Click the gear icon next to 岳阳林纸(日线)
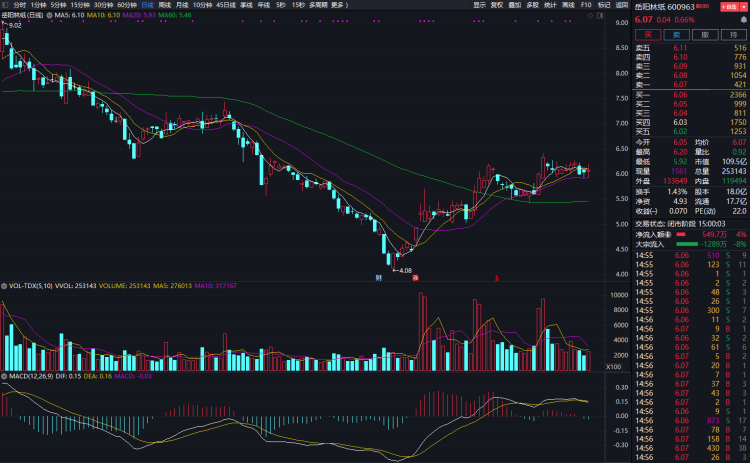Screen dimensions: 750x463 point(49,17)
